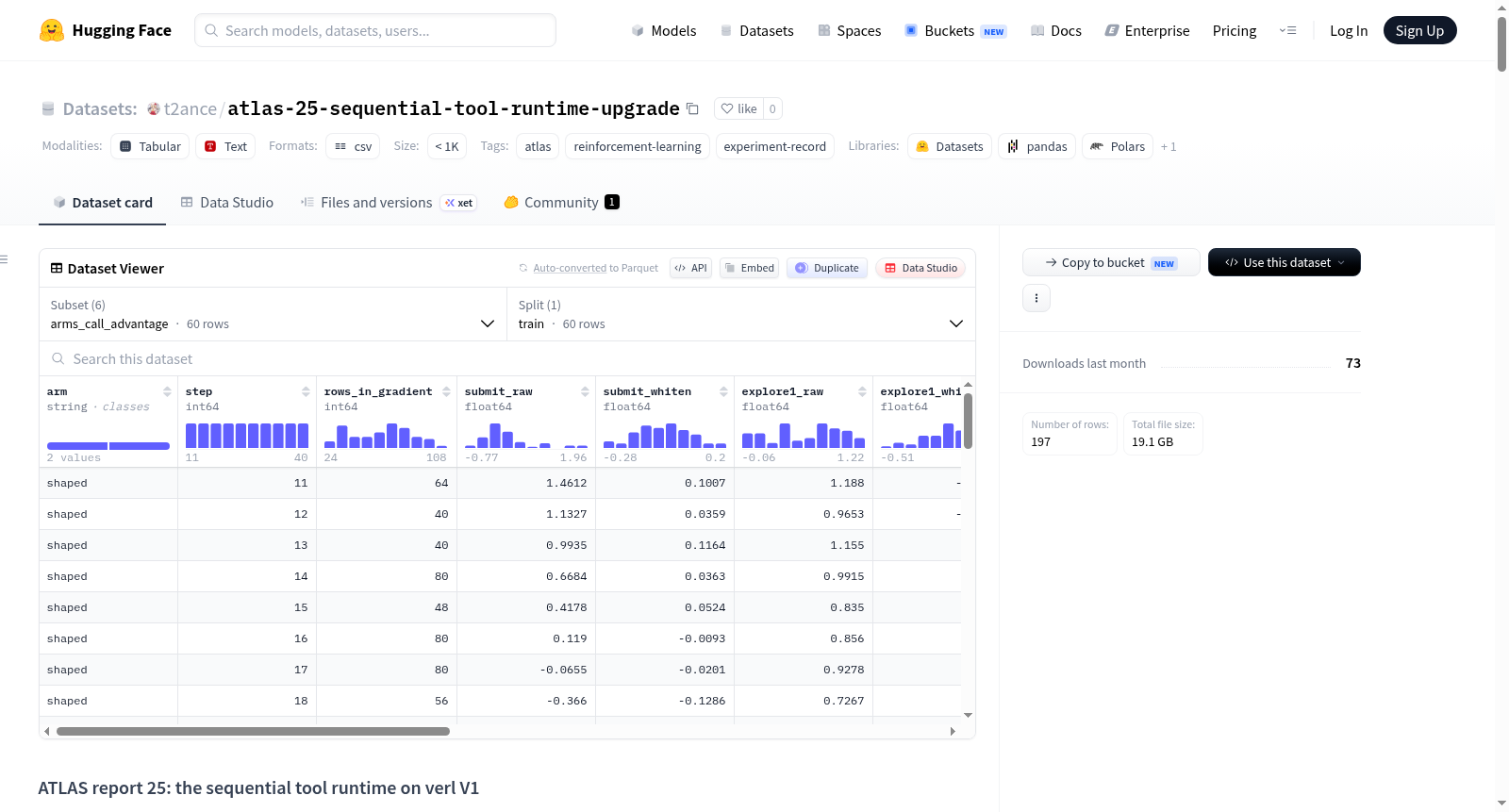Click the submit_raw column histogram
The image size is (1509, 812).
tap(526, 436)
